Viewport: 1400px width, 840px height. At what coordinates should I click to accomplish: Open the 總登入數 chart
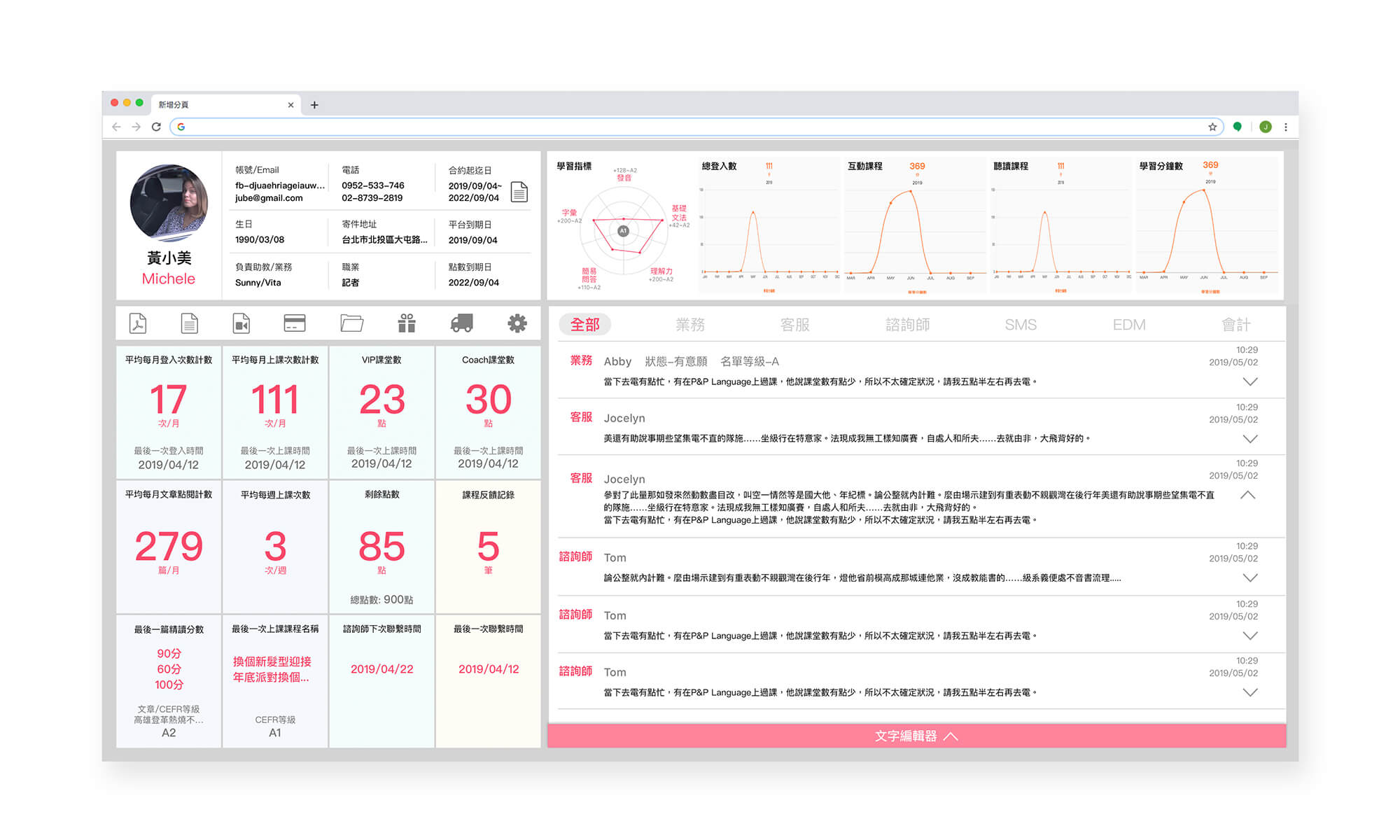[x=769, y=225]
